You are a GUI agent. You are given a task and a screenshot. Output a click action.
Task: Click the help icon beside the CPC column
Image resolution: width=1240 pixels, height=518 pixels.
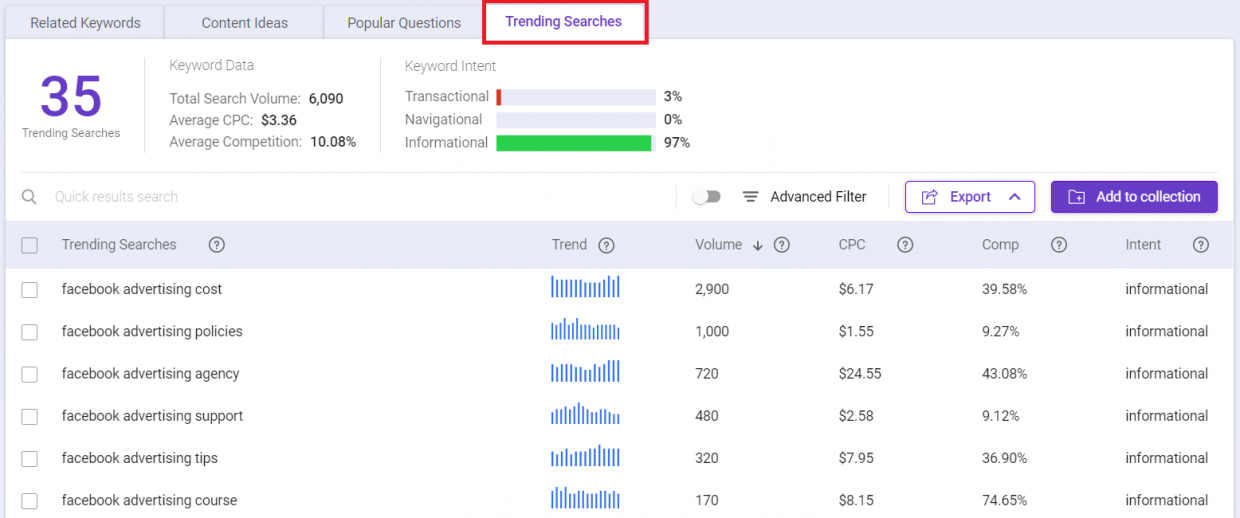(x=905, y=245)
